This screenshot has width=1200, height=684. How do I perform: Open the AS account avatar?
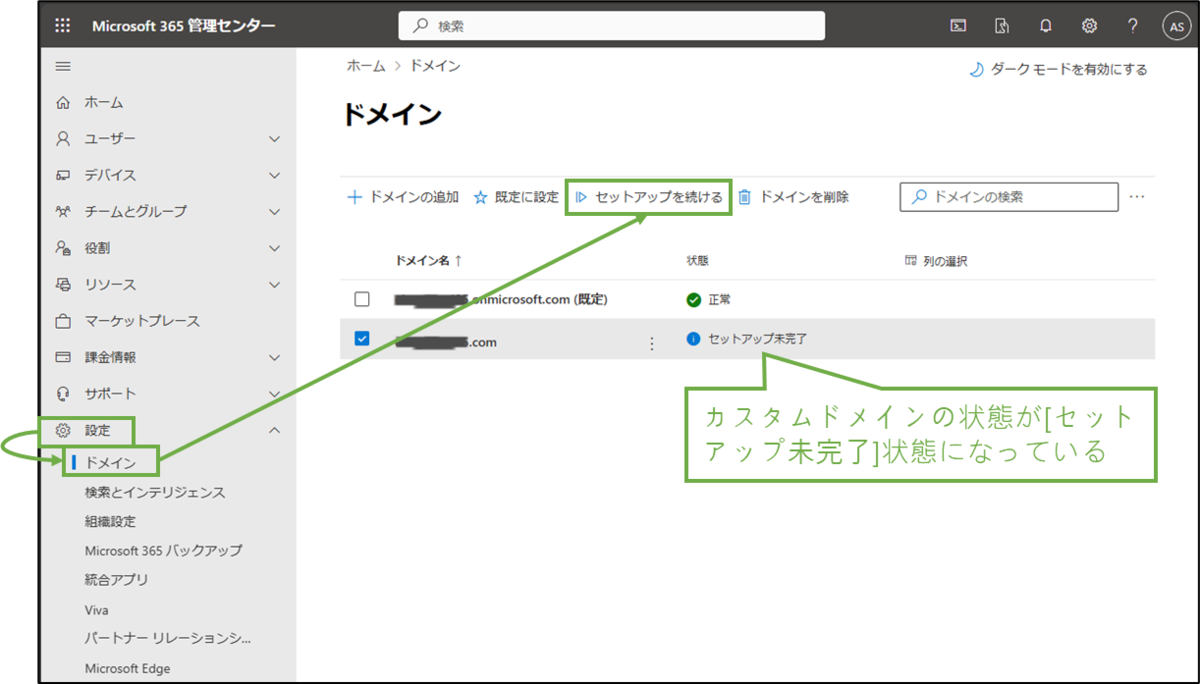pyautogui.click(x=1176, y=27)
